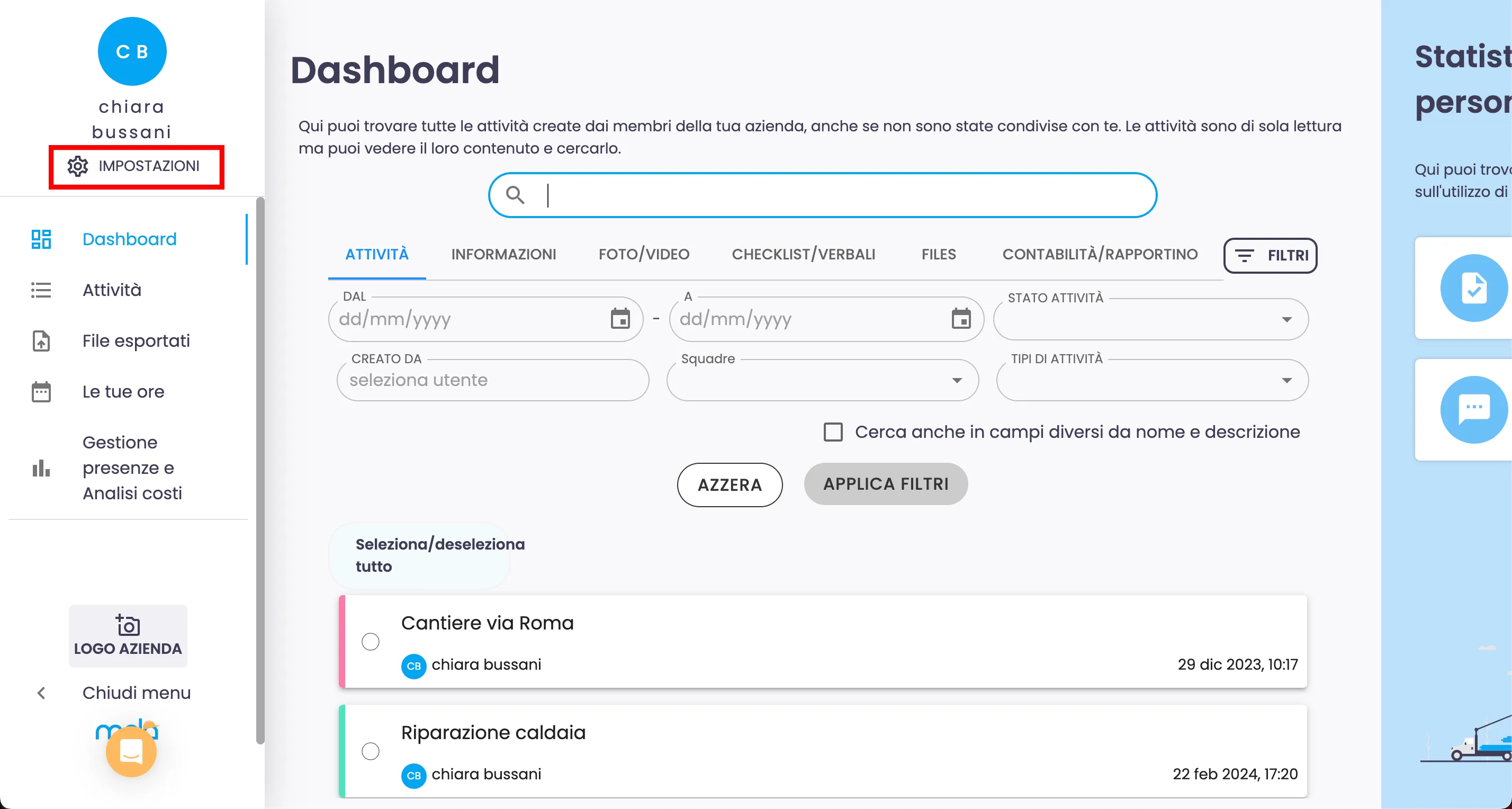Click the sidebar vertical scrollbar
Viewport: 1512px width, 809px height.
coord(260,470)
